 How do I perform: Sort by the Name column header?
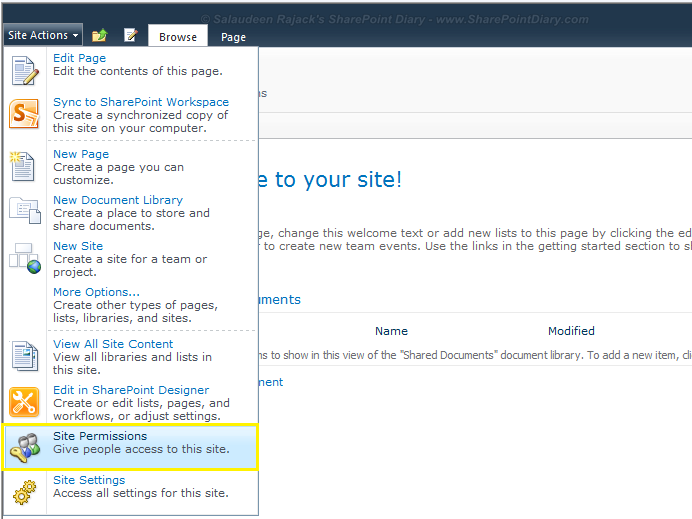point(391,331)
